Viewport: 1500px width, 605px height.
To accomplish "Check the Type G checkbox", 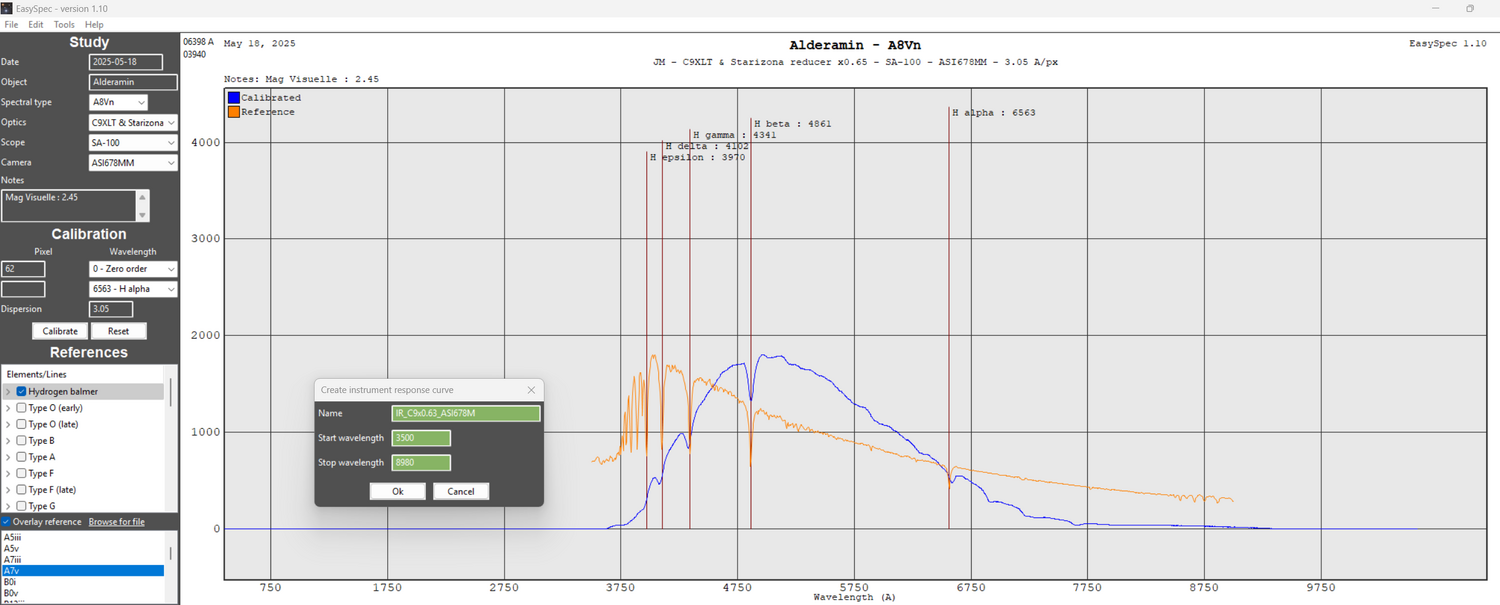I will coord(22,506).
